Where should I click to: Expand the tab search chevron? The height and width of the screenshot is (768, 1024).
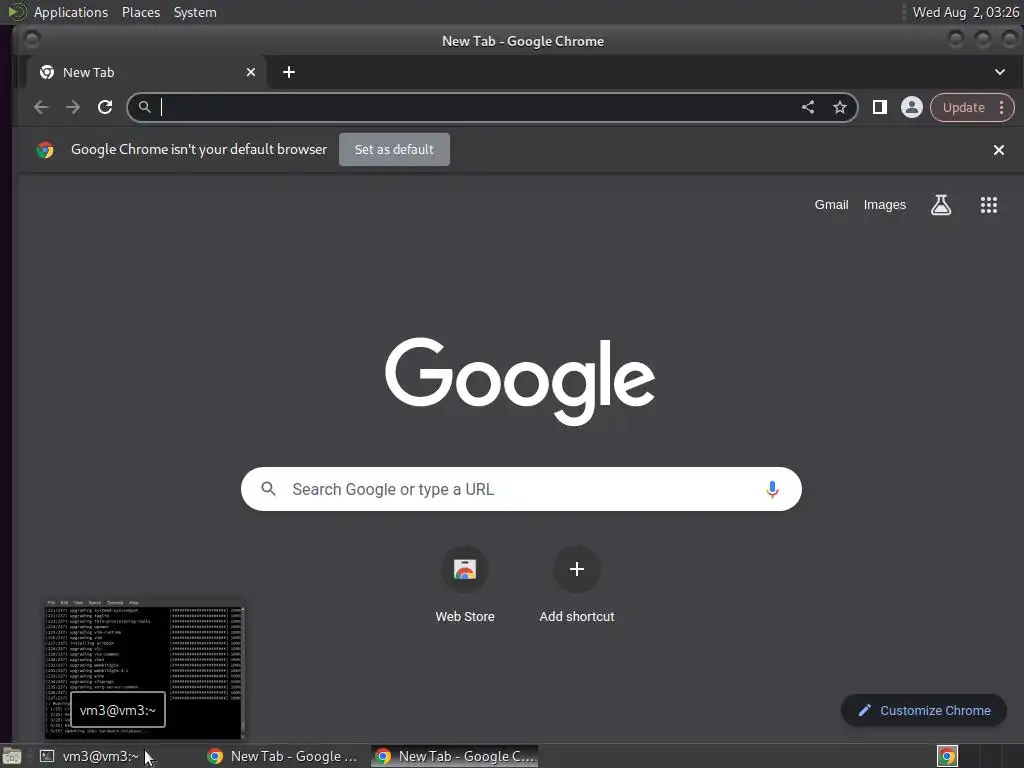point(1000,72)
